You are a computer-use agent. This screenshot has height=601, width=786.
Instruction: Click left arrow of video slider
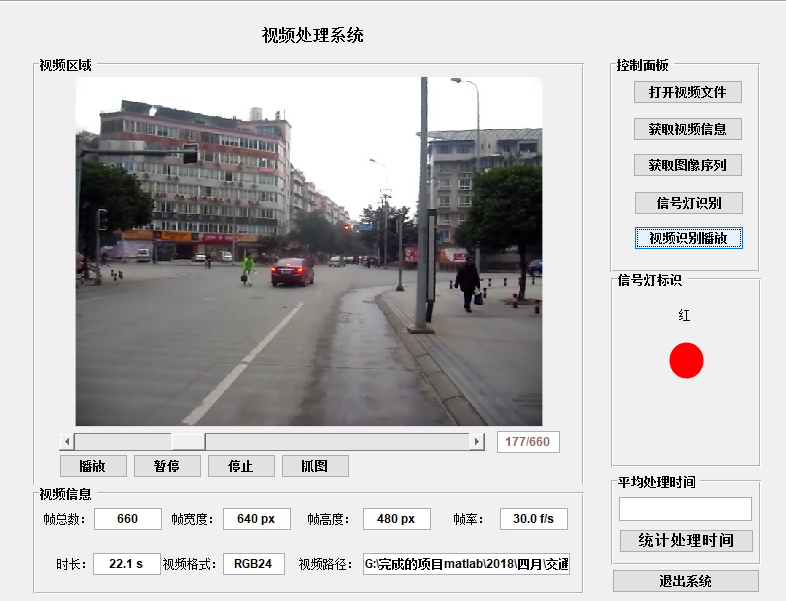pyautogui.click(x=67, y=442)
